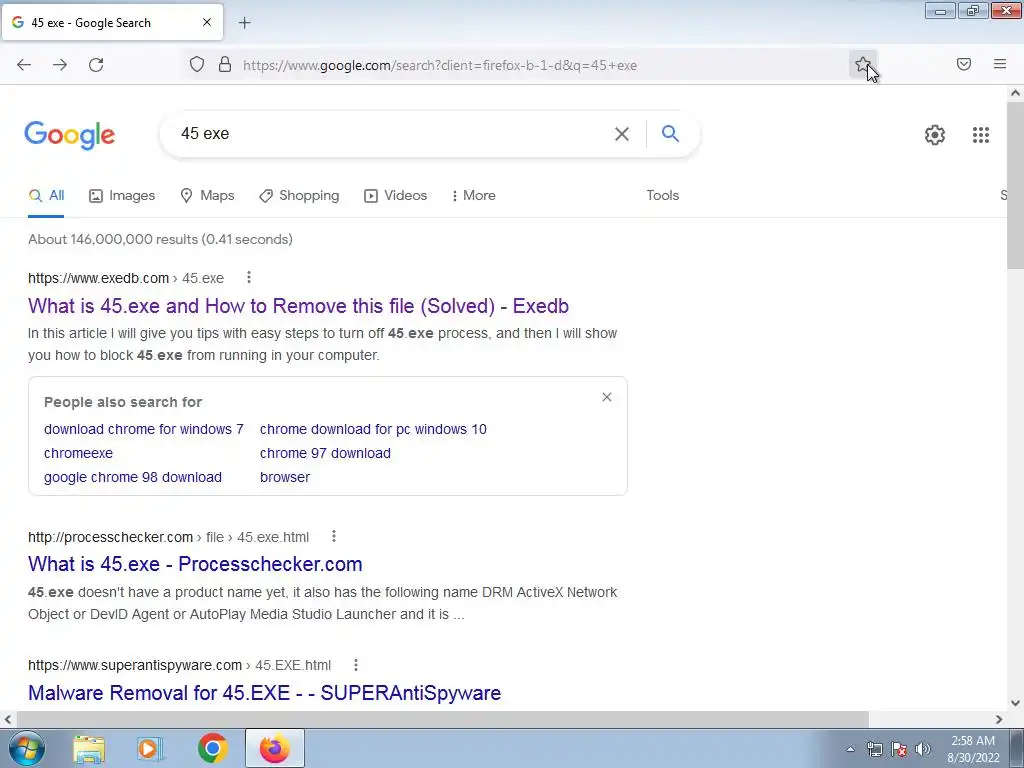The width and height of the screenshot is (1024, 768).
Task: Click scroll up arrow on vertical scrollbar
Action: pos(1015,93)
